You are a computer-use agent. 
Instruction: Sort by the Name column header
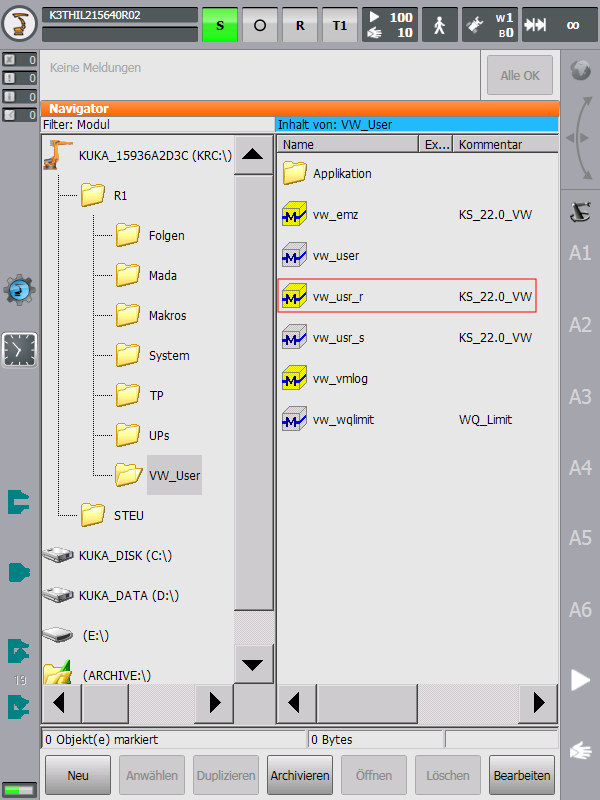click(348, 144)
